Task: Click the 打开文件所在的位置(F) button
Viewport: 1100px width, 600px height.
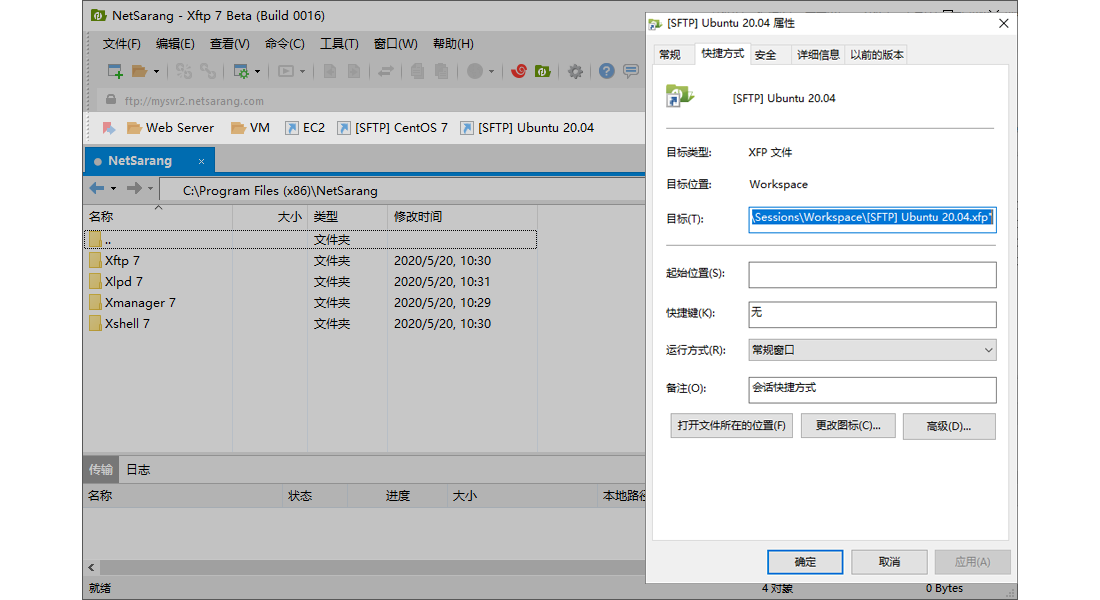Action: coord(731,425)
